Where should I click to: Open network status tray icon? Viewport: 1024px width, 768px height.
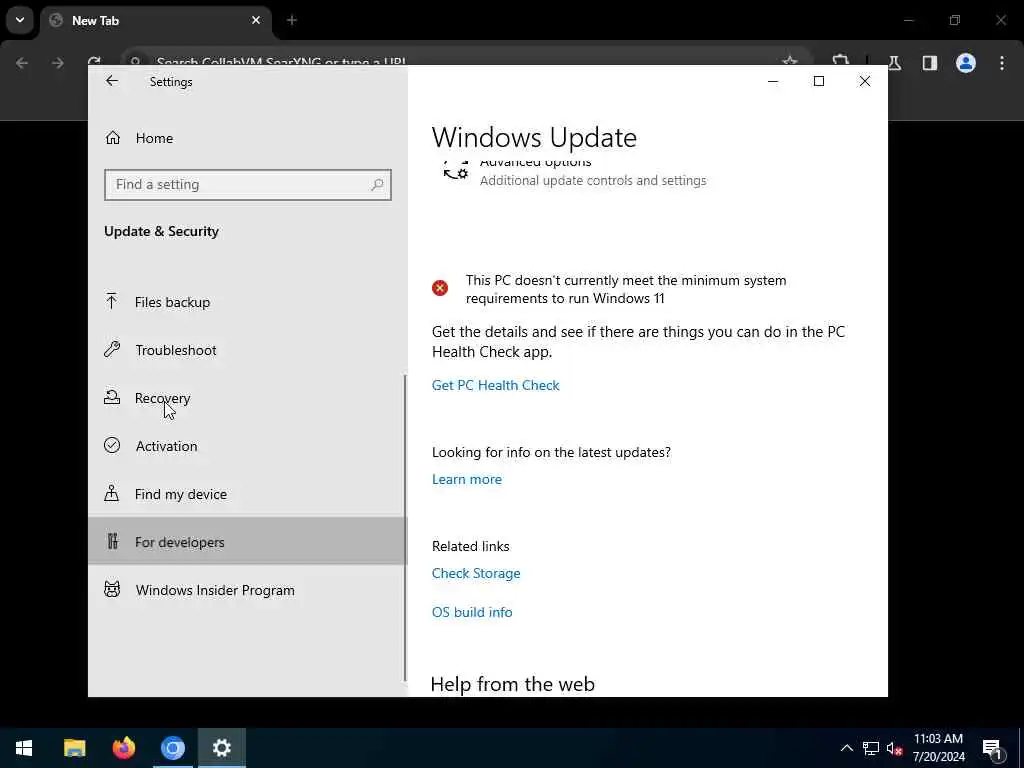871,748
